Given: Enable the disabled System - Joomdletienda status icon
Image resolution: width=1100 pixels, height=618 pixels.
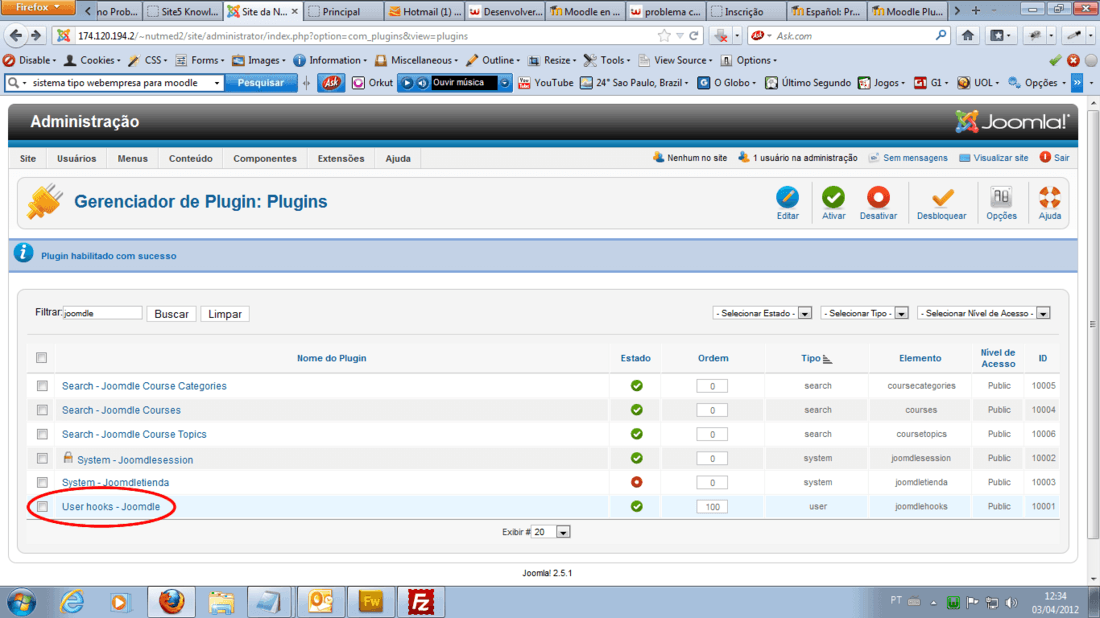Looking at the screenshot, I should (x=636, y=482).
